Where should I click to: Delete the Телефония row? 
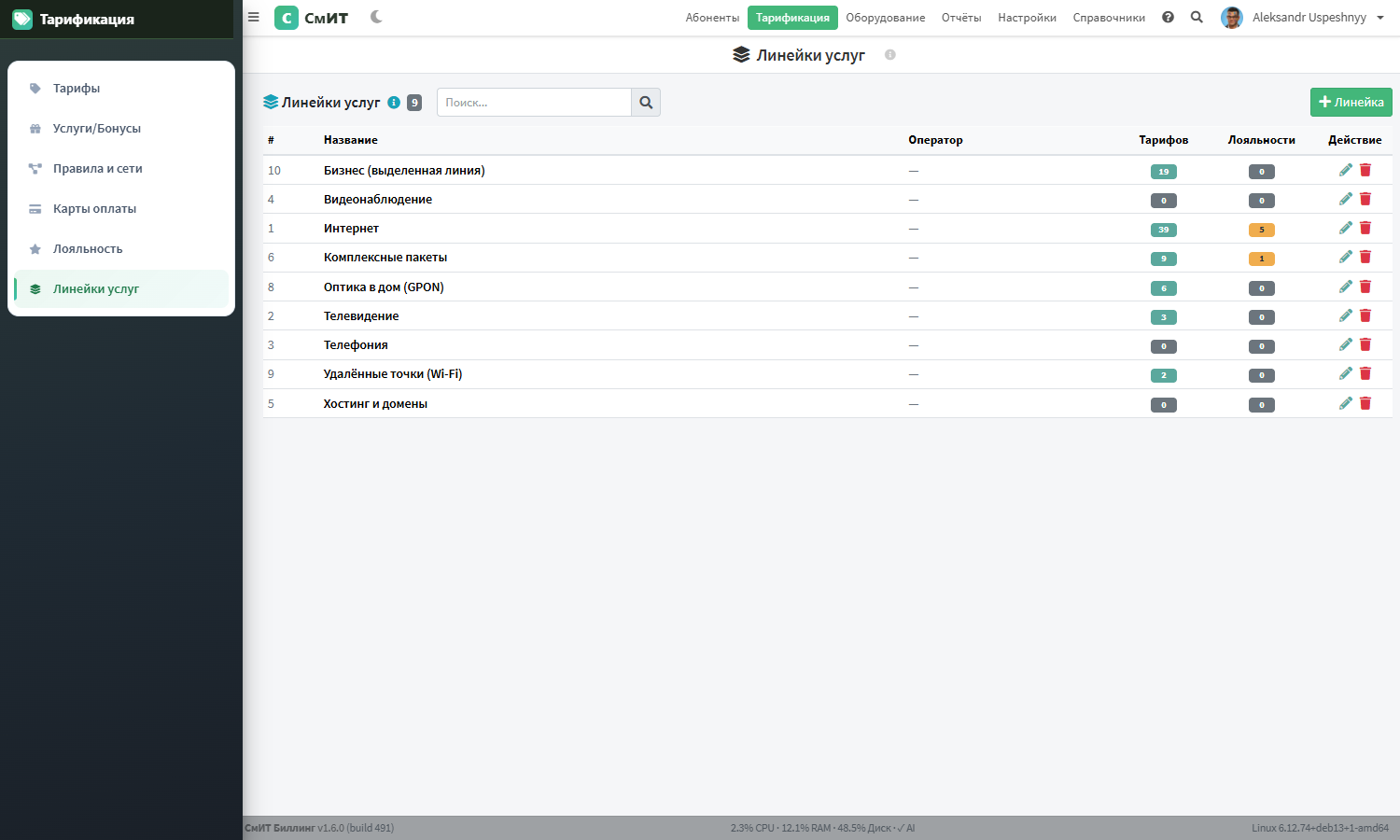pos(1365,344)
